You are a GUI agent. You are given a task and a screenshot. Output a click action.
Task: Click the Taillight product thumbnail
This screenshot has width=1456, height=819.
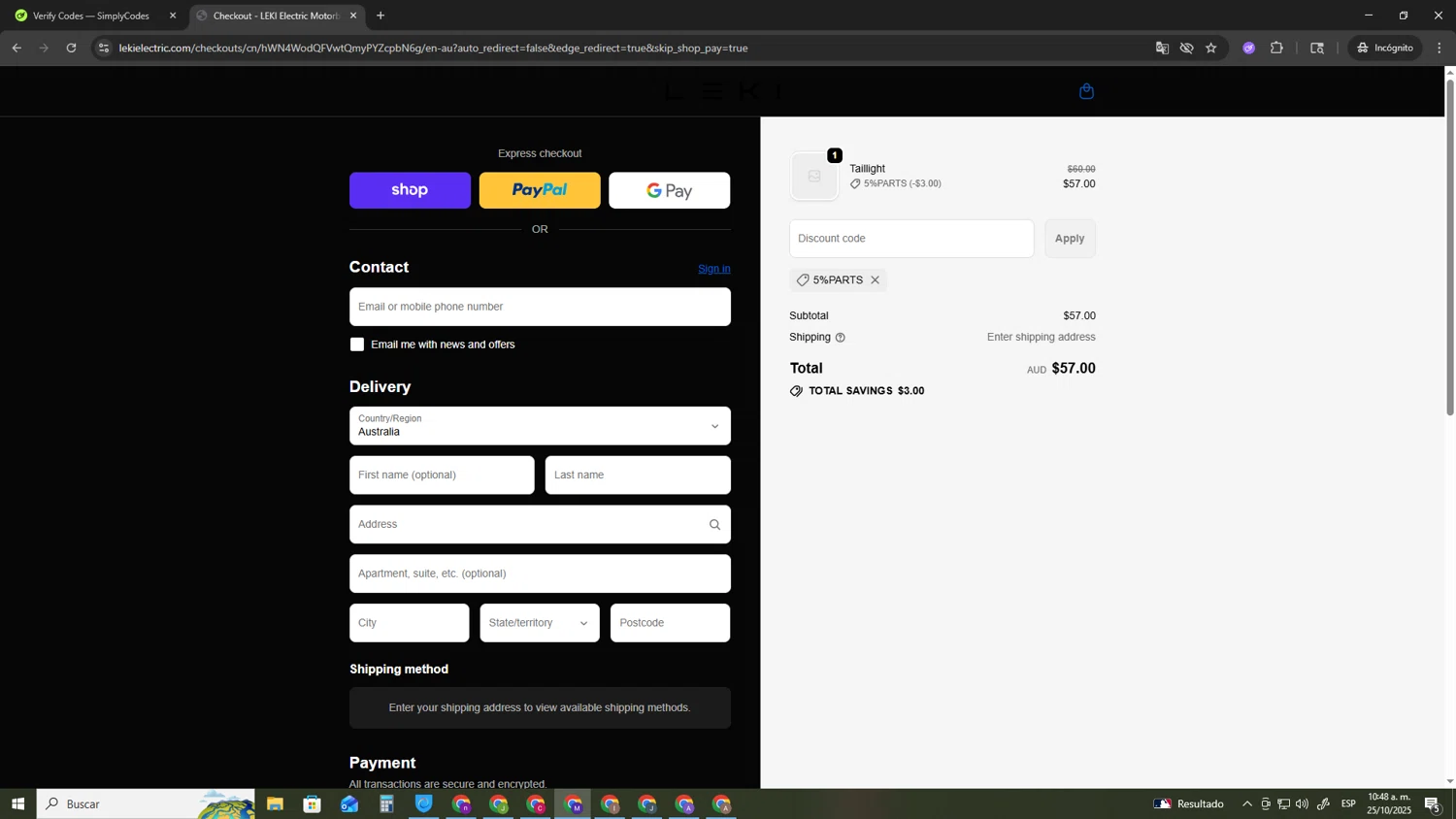click(814, 177)
